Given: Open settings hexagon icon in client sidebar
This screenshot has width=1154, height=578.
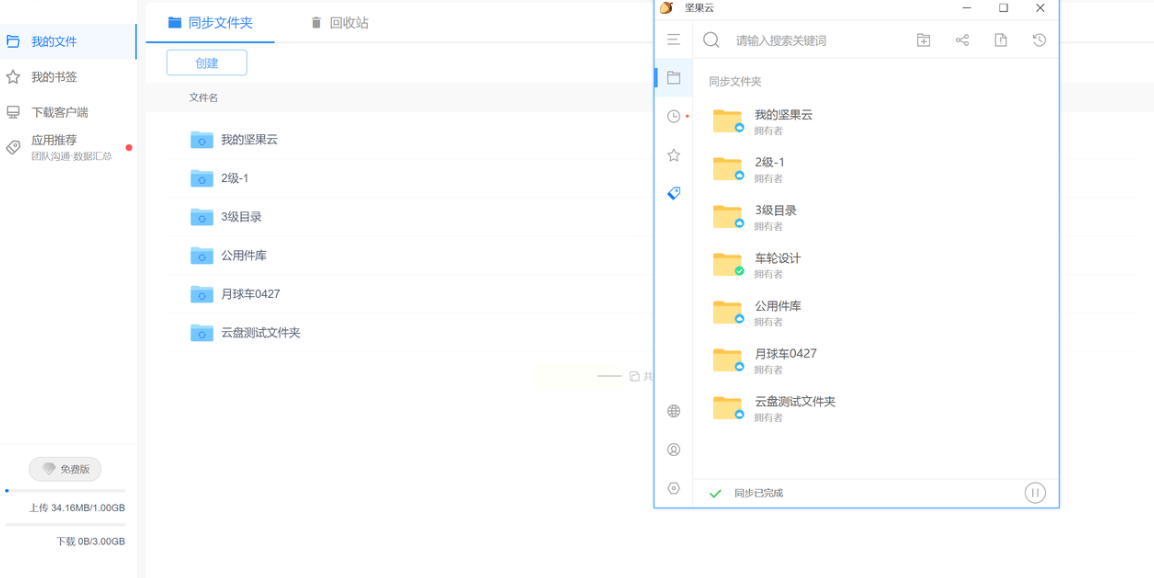Looking at the screenshot, I should [673, 488].
